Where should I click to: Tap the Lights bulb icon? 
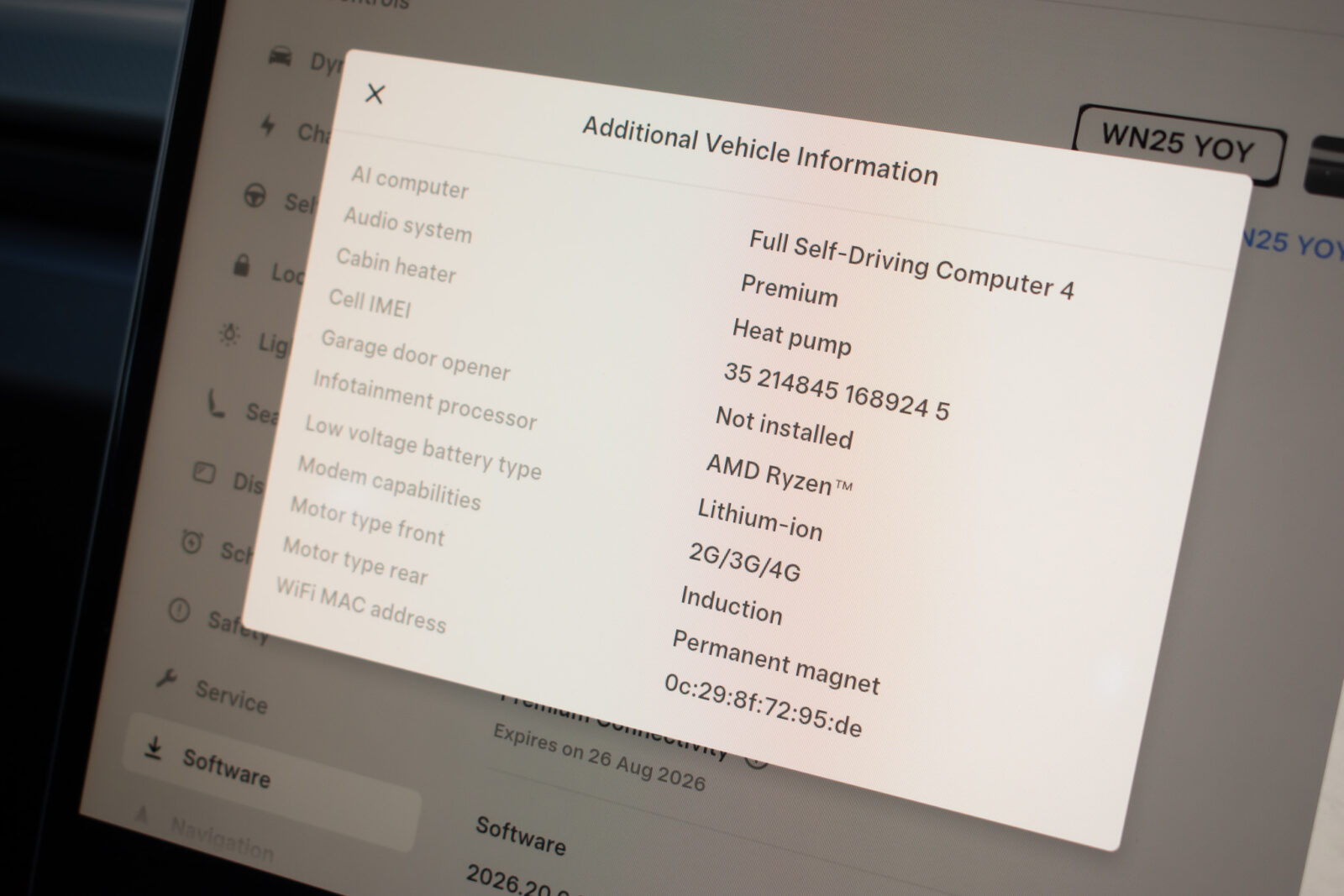click(229, 333)
